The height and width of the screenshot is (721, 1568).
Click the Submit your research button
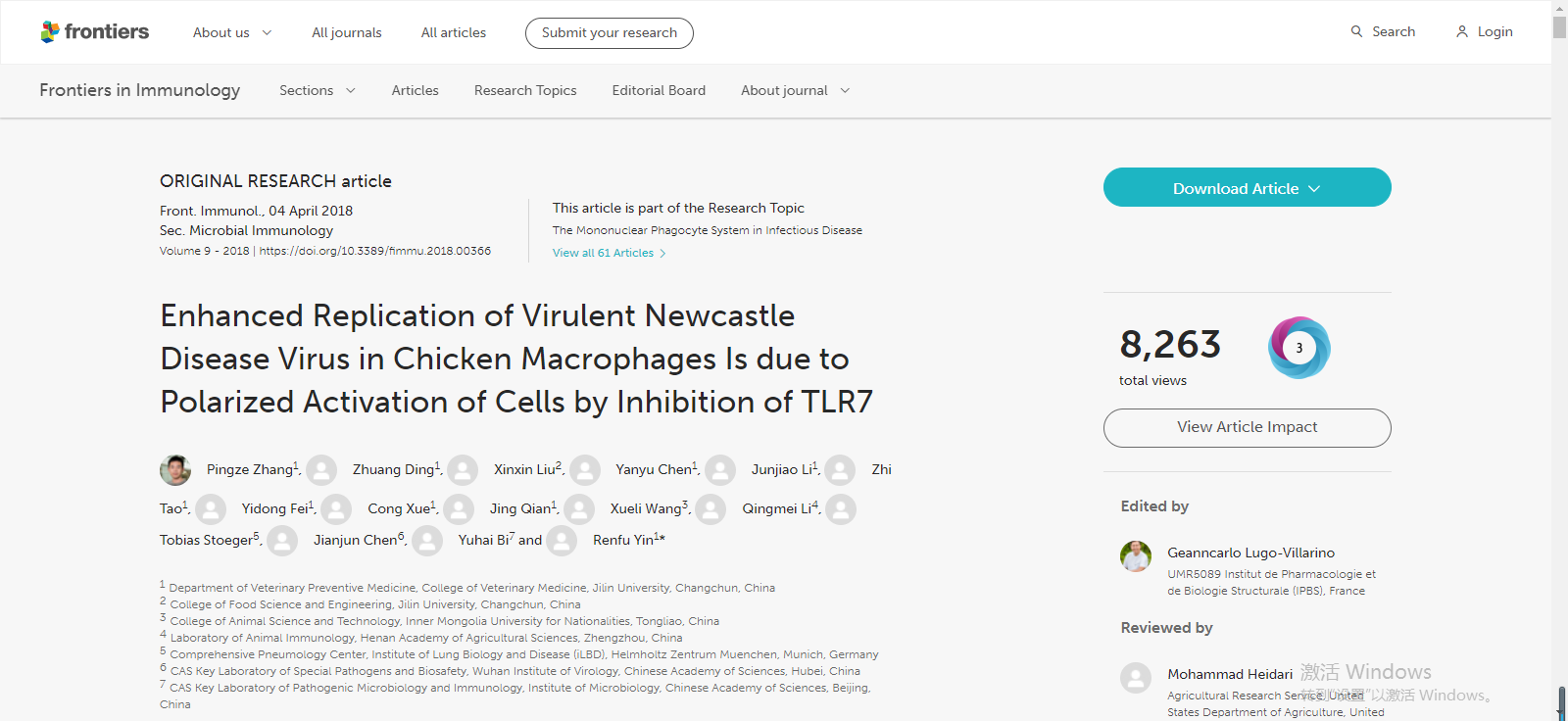610,32
